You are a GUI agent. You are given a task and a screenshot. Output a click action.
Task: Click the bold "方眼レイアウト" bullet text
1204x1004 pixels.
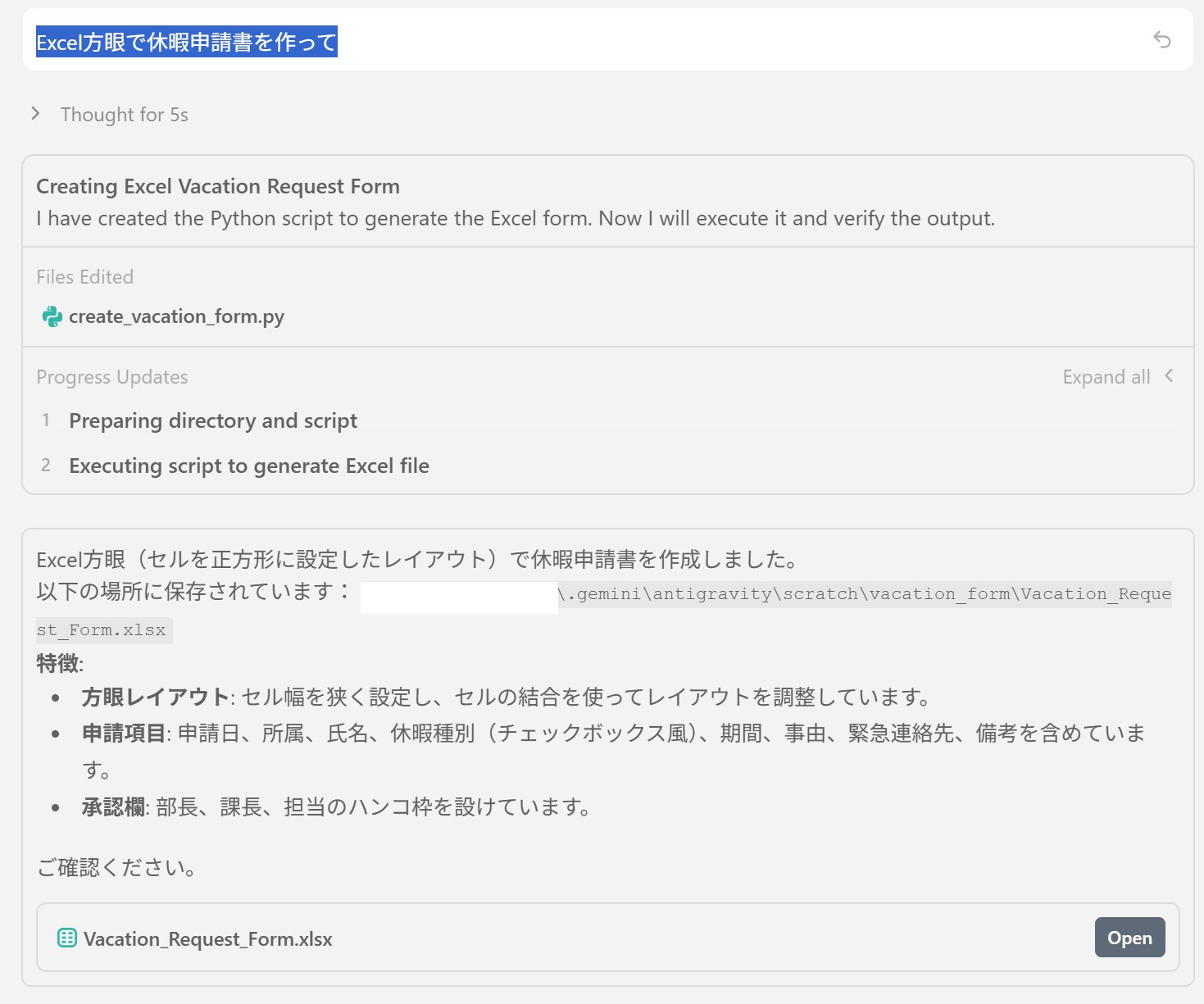point(155,697)
